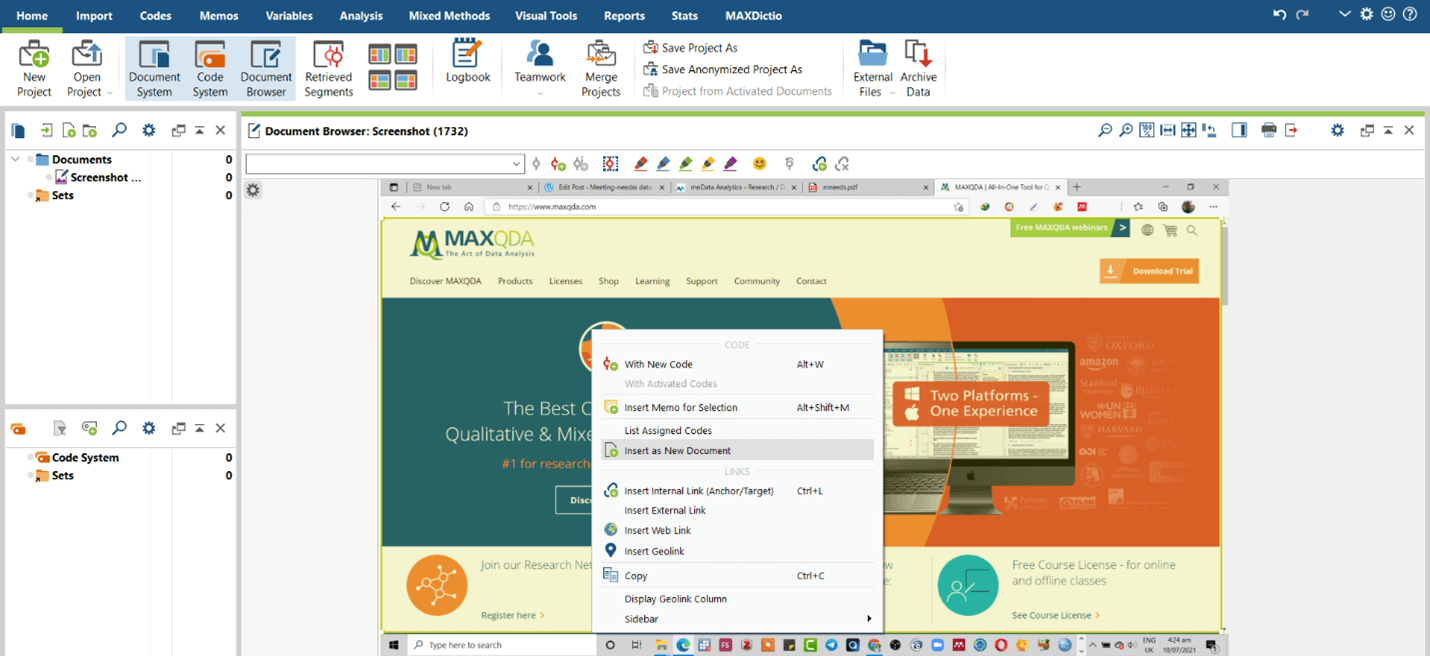Open settings gear in the Document System panel
This screenshot has height=656, width=1430.
tap(149, 130)
